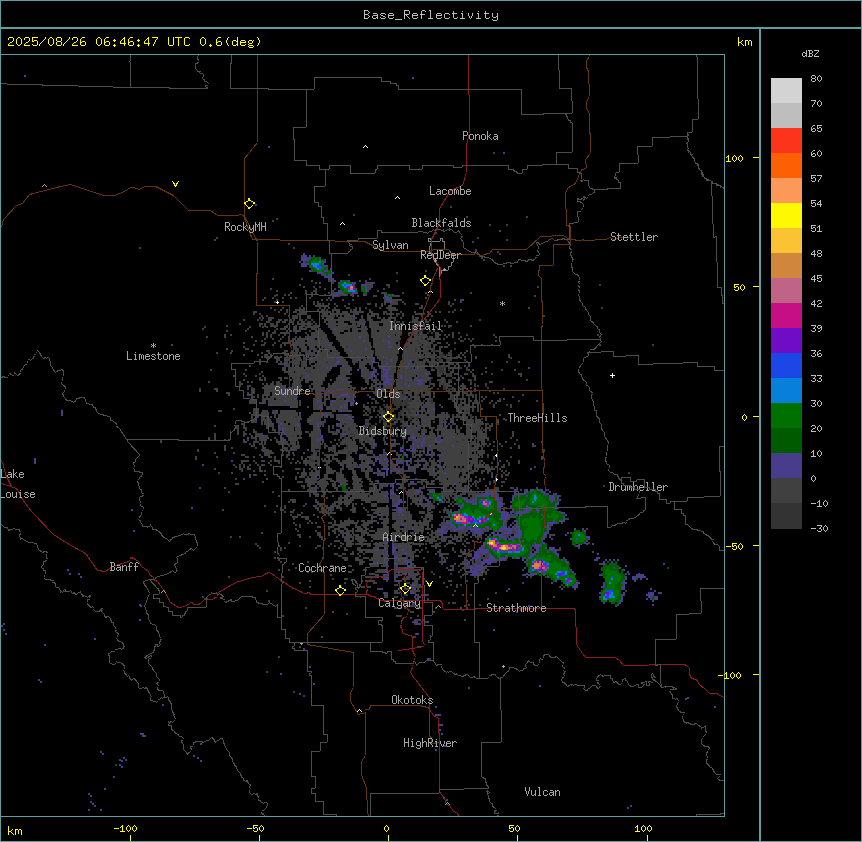The width and height of the screenshot is (862, 842).
Task: Pick the magenta 39-42 dBZ legend swatch
Action: [786, 315]
